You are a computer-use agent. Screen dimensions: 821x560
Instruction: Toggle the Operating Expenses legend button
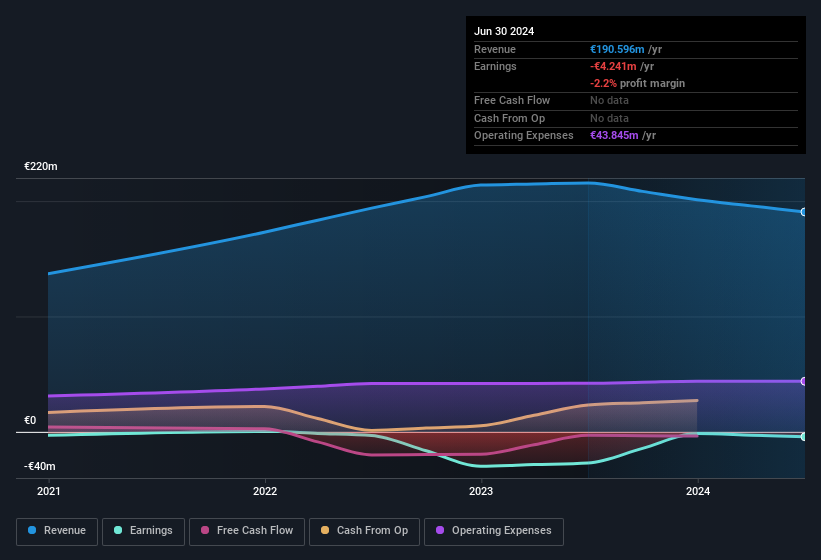point(494,531)
